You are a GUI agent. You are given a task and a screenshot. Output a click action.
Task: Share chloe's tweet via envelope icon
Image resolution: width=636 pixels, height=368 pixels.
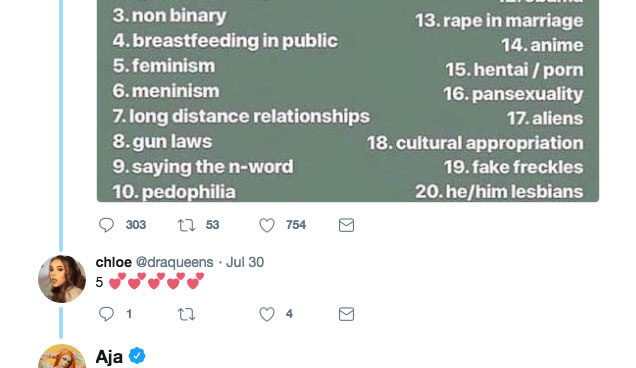click(x=346, y=314)
